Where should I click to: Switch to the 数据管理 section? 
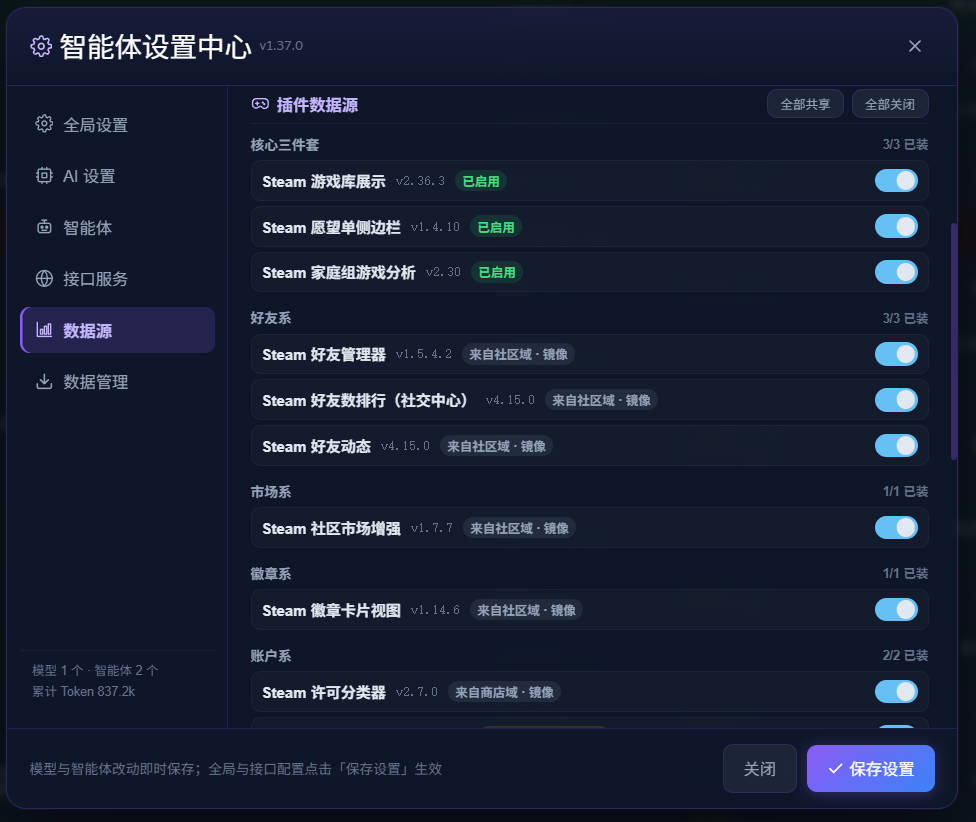pyautogui.click(x=118, y=381)
